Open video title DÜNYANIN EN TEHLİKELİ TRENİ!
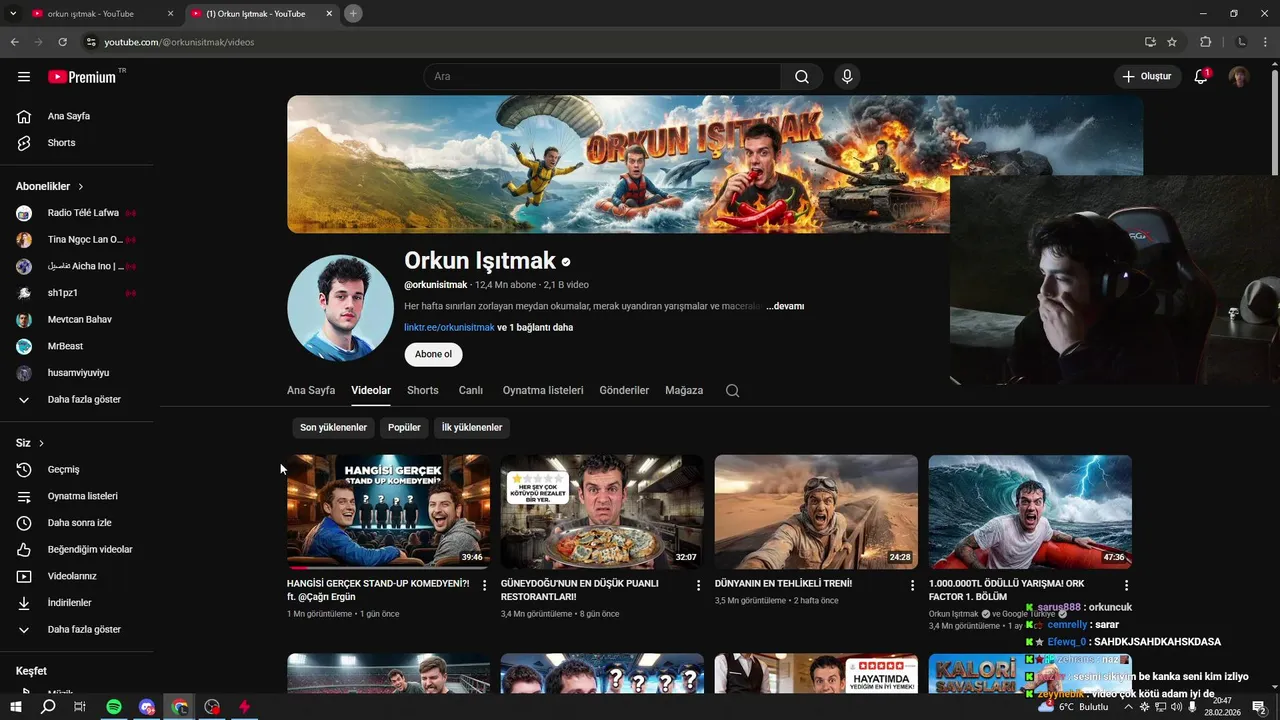1280x720 pixels. [x=783, y=584]
